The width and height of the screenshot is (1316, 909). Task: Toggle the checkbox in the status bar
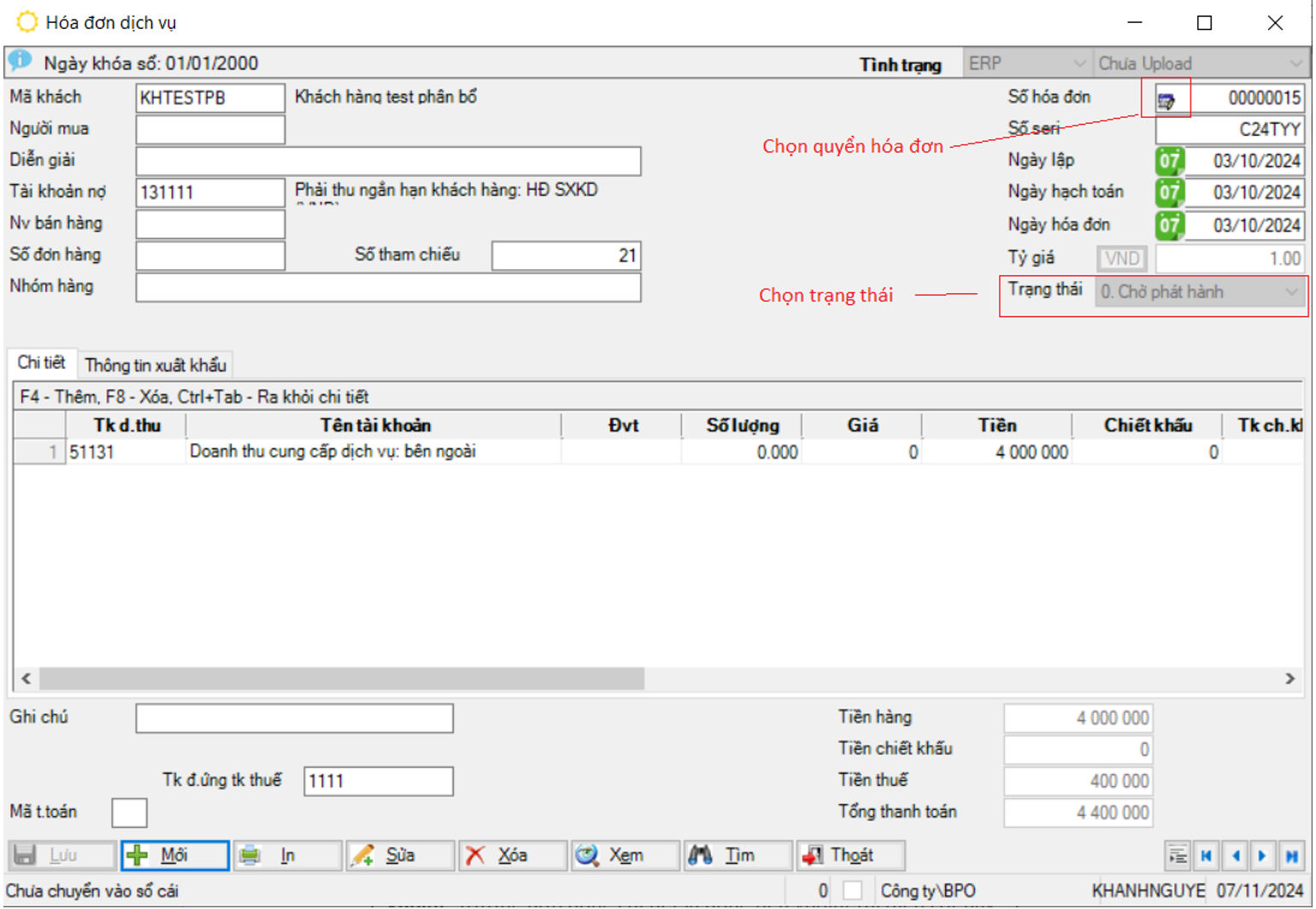(x=852, y=890)
